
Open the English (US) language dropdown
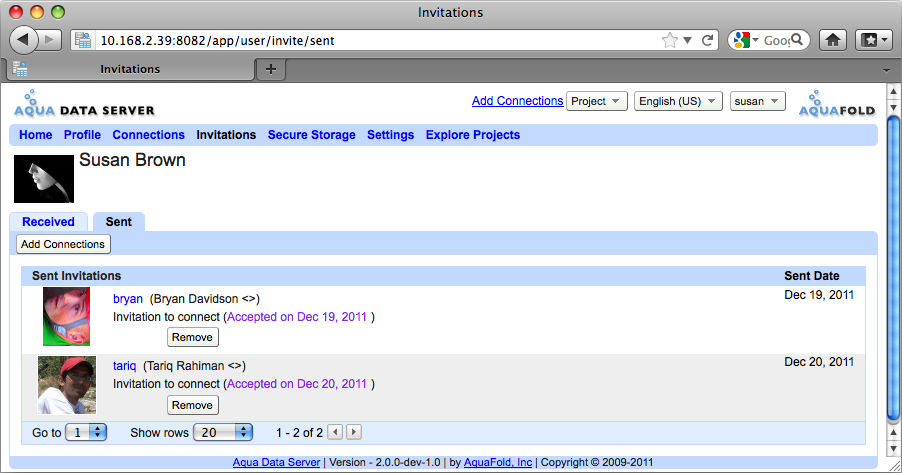coord(678,101)
